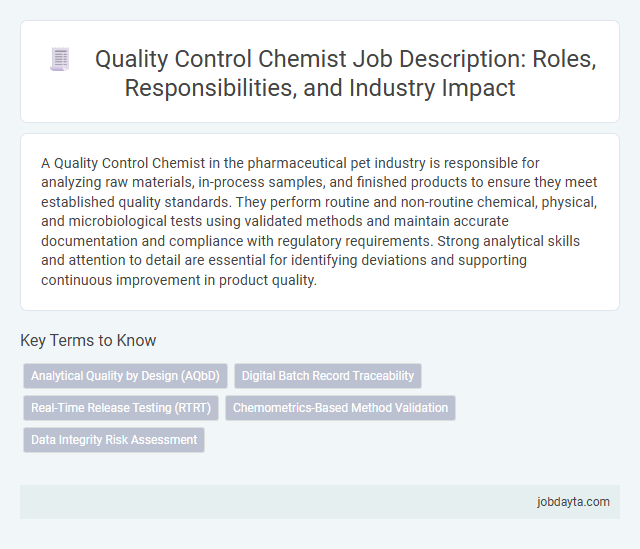
Task: Open the Analytical Quality by Design (AQbD) tag
Action: point(125,376)
